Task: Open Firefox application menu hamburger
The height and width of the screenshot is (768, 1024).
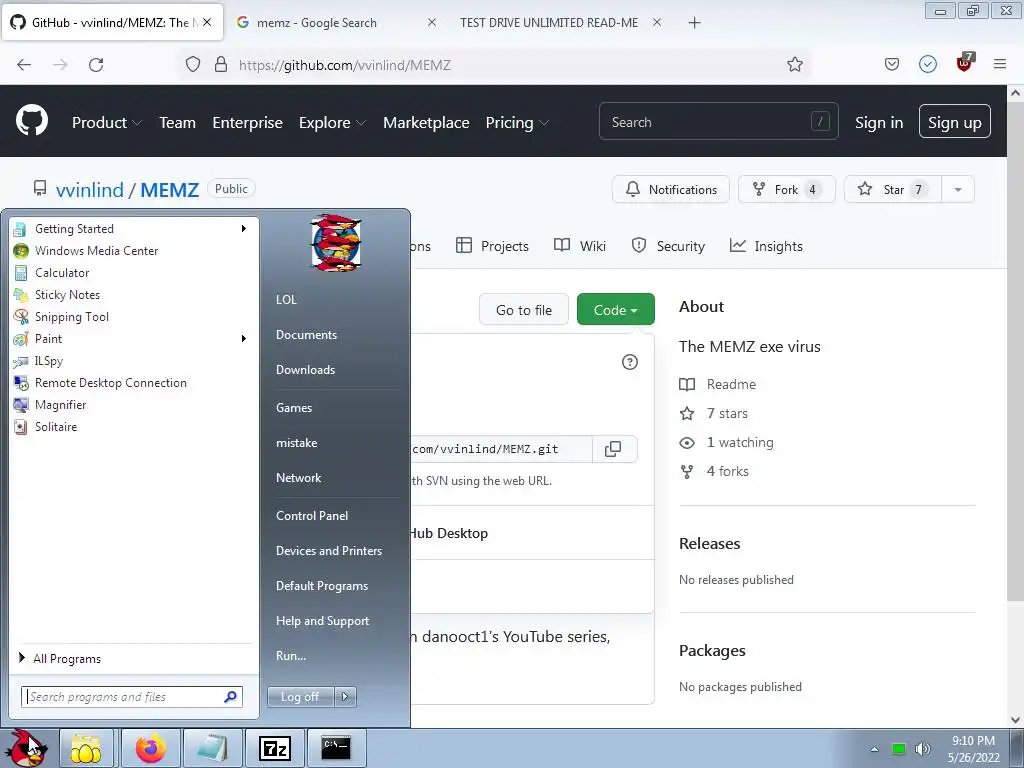Action: coord(999,64)
